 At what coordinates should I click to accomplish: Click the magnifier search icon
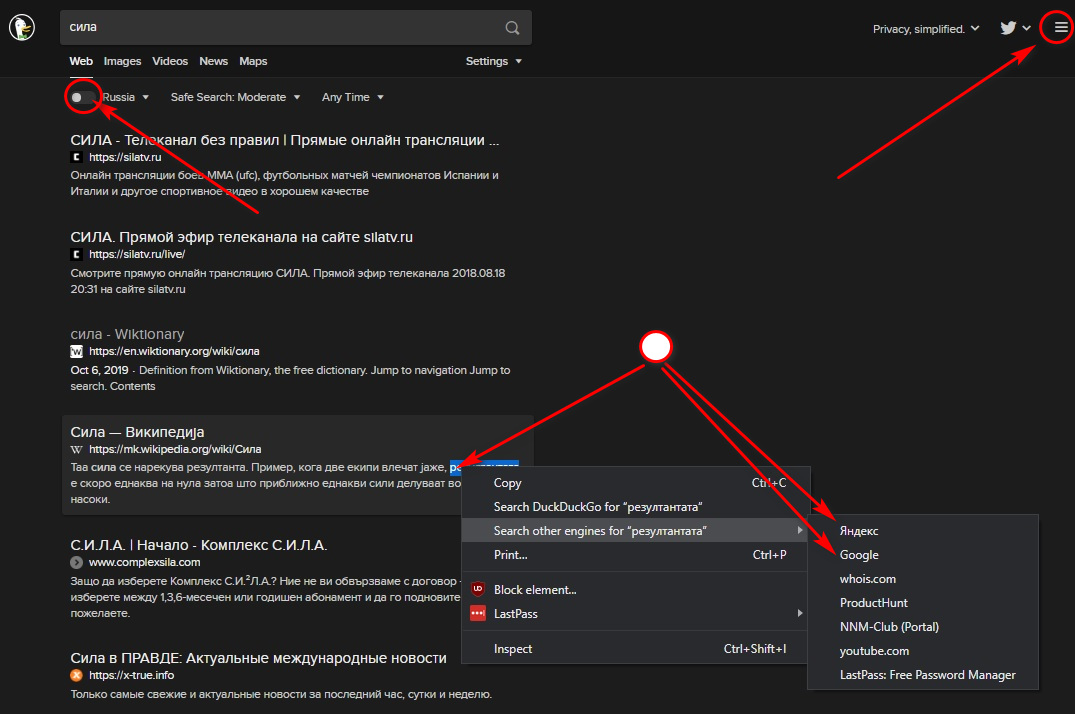pos(512,28)
